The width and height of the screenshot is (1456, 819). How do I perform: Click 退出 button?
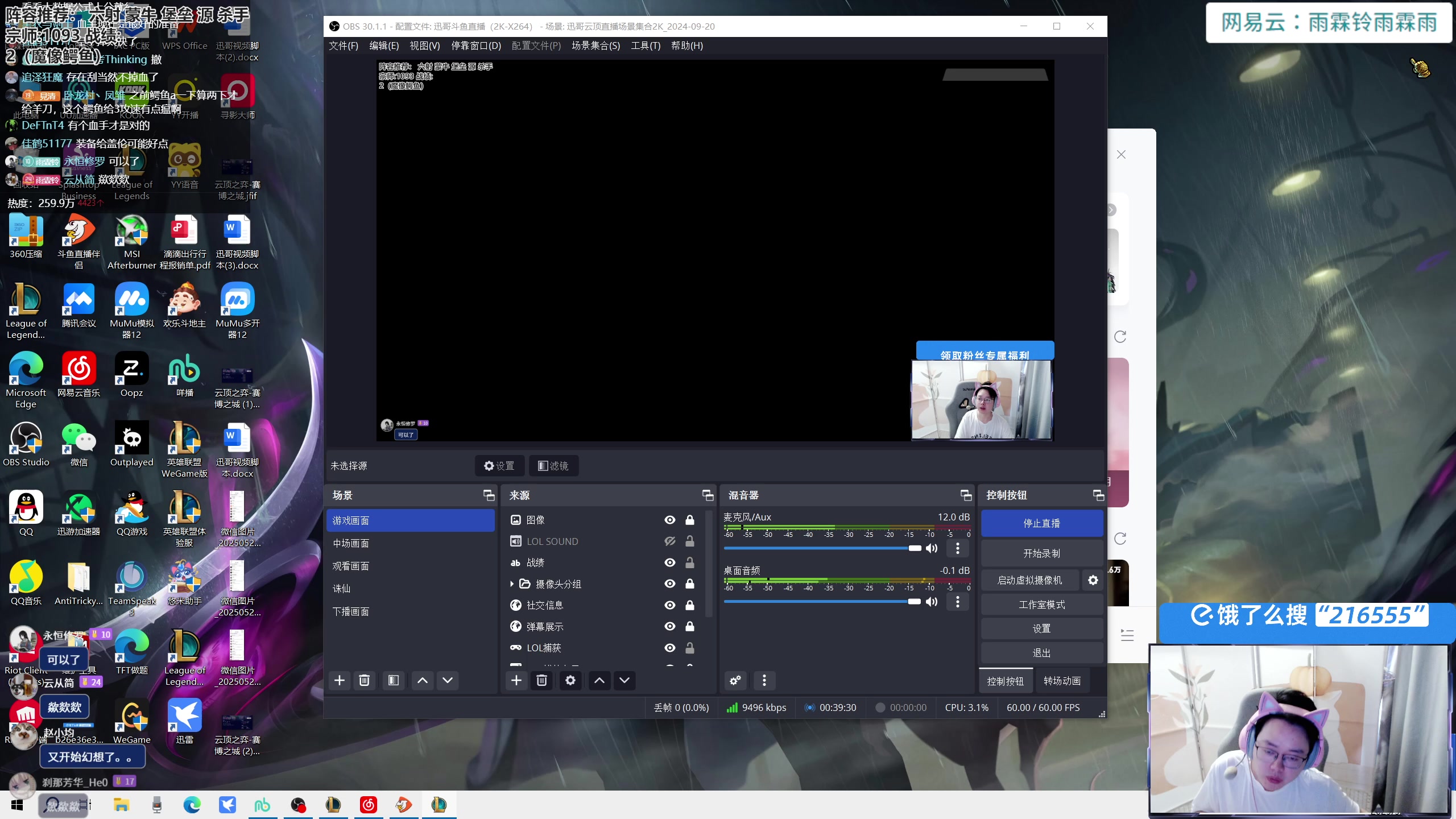(x=1041, y=653)
